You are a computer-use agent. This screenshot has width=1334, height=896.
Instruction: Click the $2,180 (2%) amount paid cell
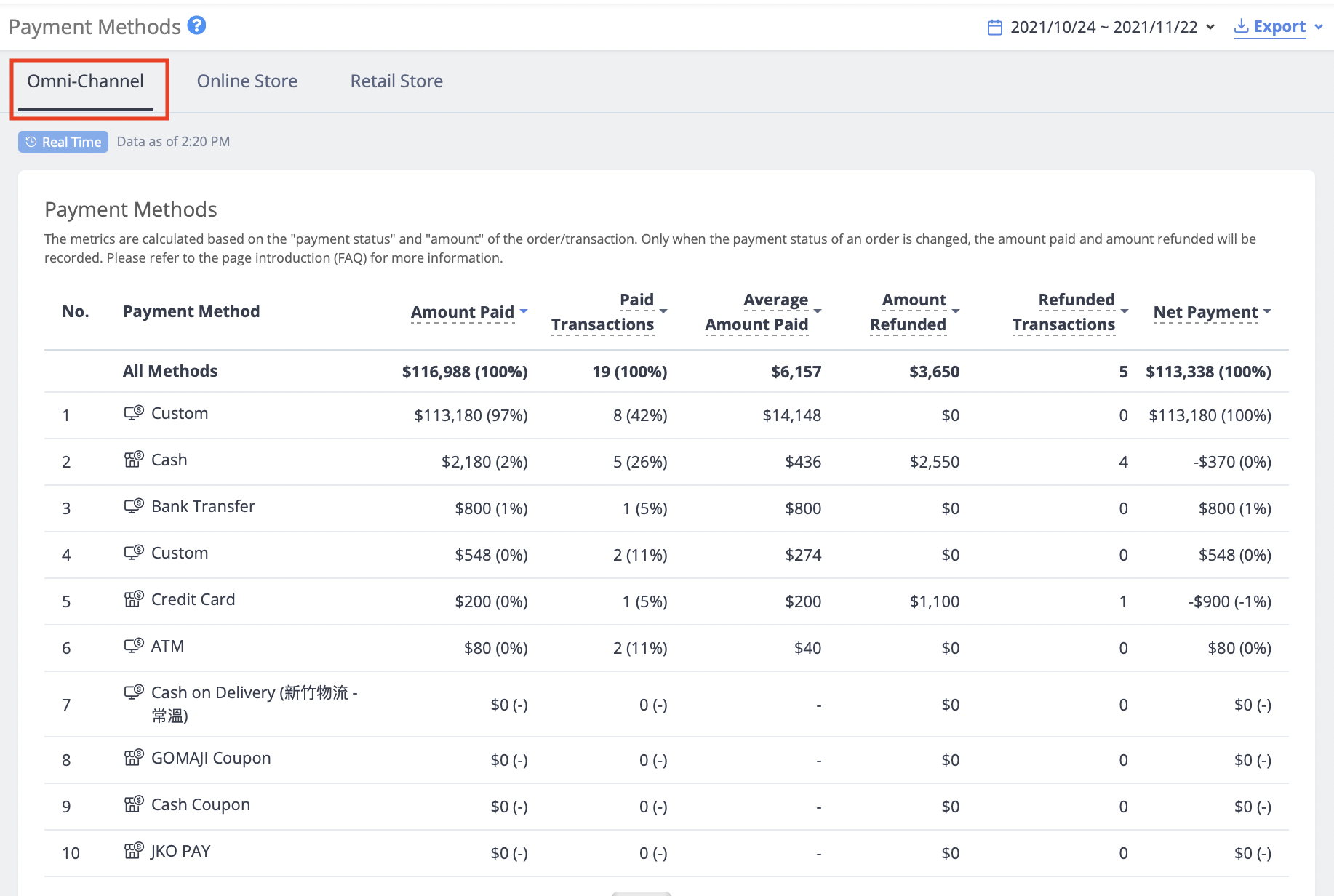click(x=484, y=462)
